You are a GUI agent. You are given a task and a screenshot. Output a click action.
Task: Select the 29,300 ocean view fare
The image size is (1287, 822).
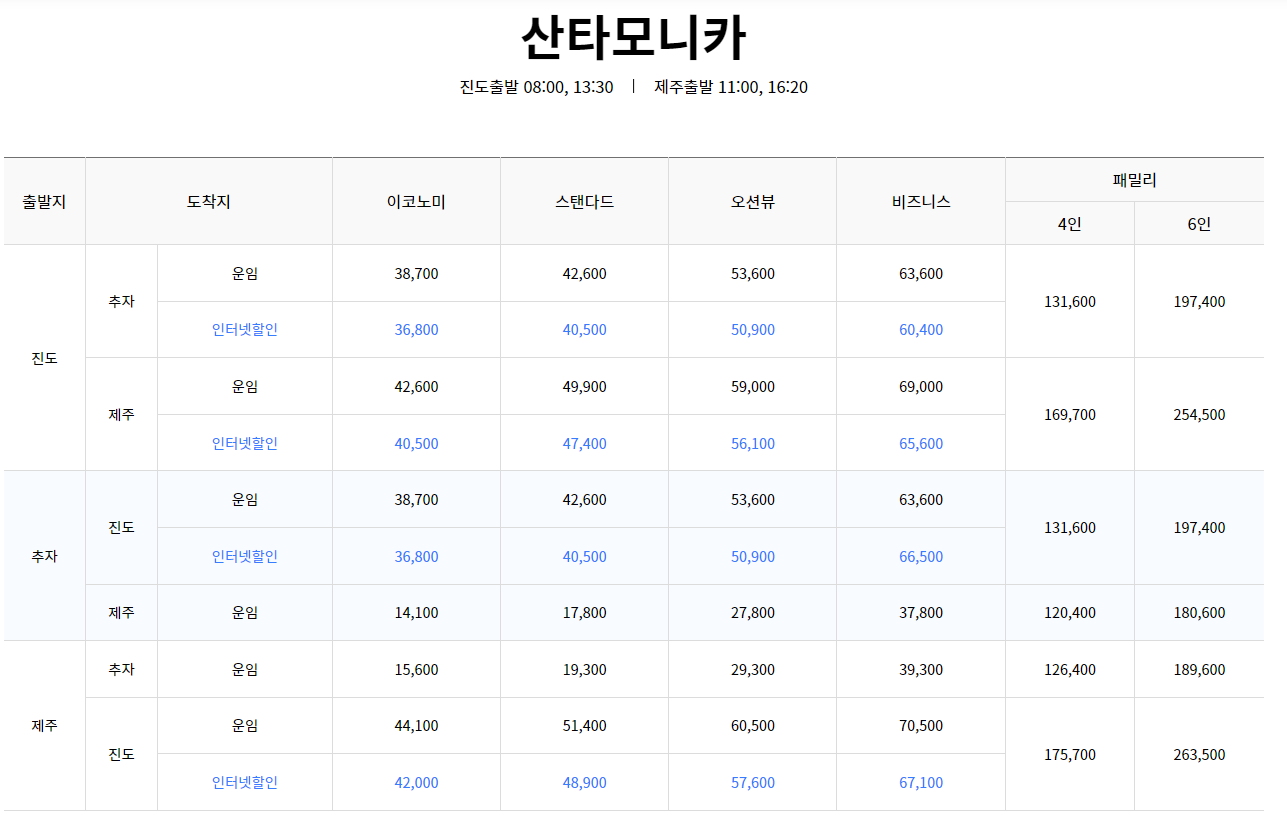coord(753,670)
